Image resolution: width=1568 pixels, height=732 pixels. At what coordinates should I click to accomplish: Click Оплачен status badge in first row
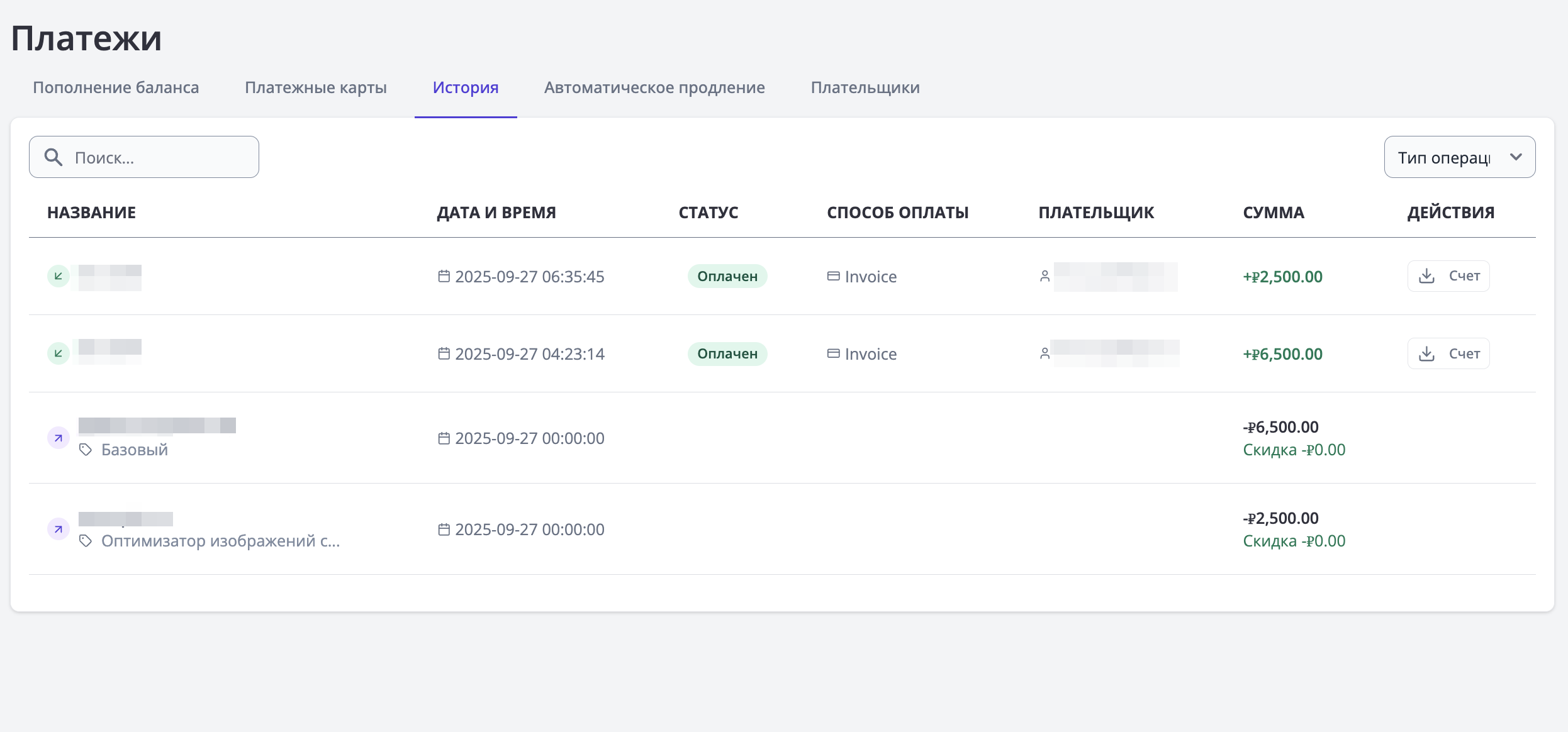[x=727, y=276]
